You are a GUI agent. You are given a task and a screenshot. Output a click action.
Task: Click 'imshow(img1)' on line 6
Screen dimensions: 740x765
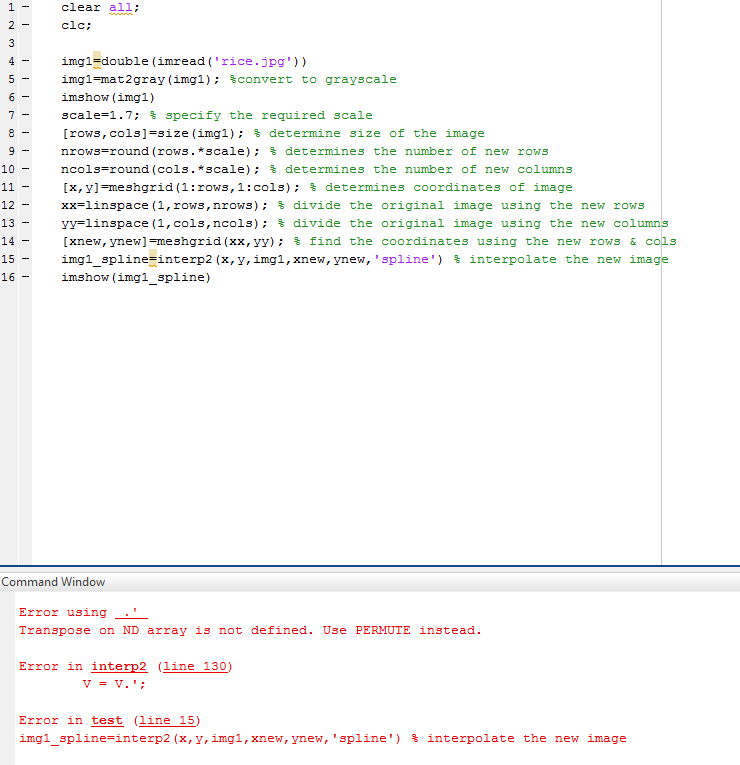pos(108,98)
